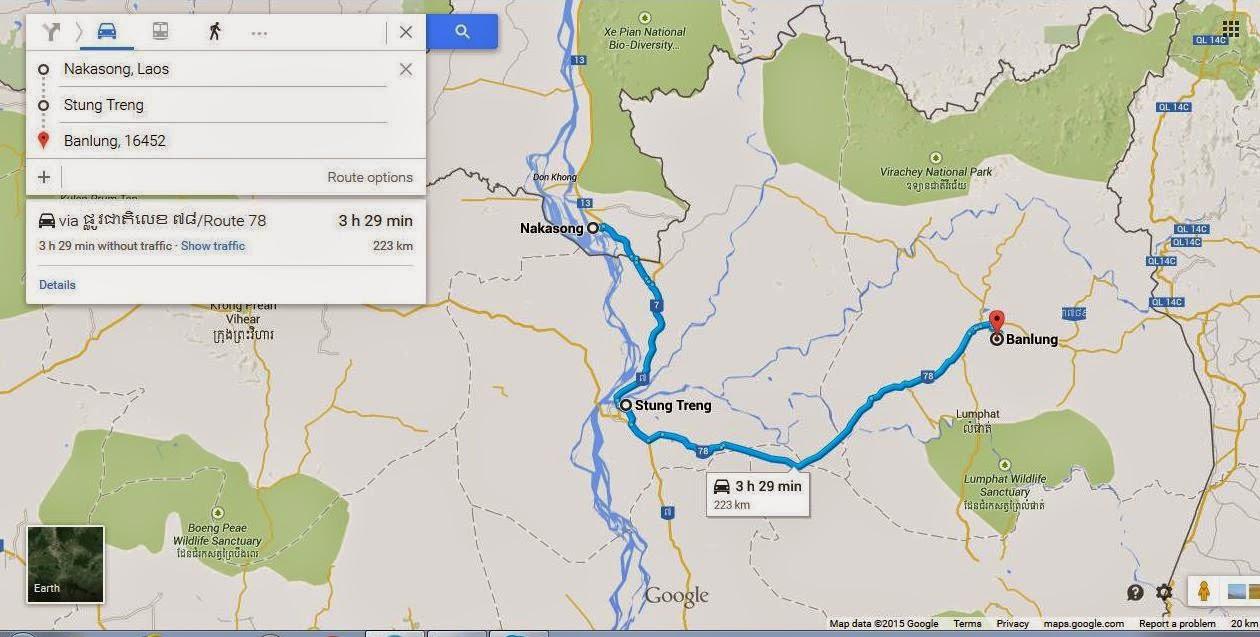Remove the Nakasong, Laos stop
1260x637 pixels.
[405, 69]
